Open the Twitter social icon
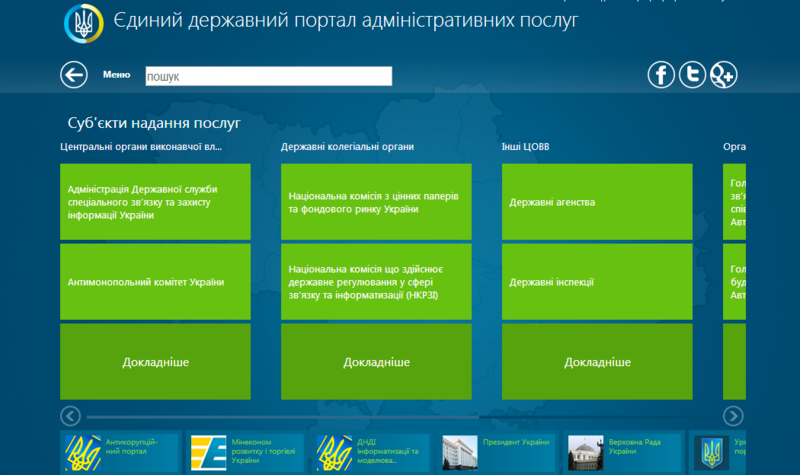Screen dimensions: 800x475 692,74
